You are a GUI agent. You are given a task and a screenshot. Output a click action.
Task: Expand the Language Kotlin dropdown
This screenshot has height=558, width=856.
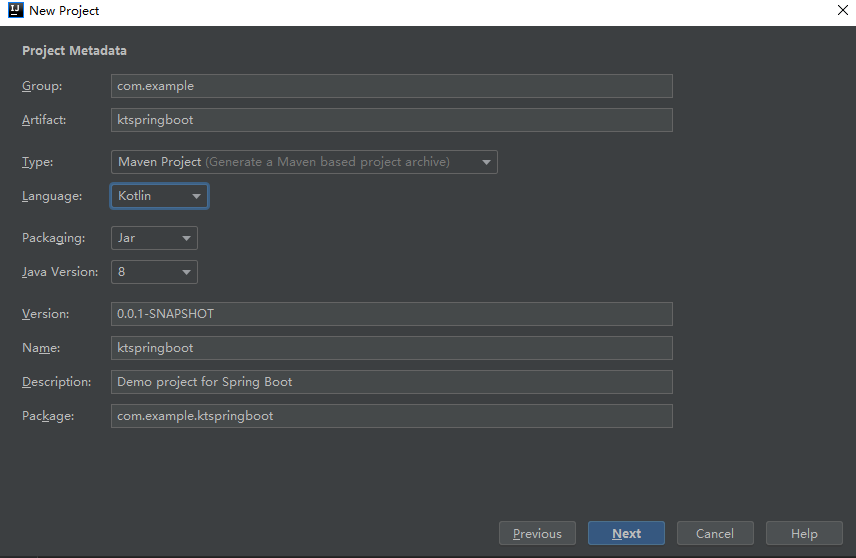pyautogui.click(x=159, y=196)
